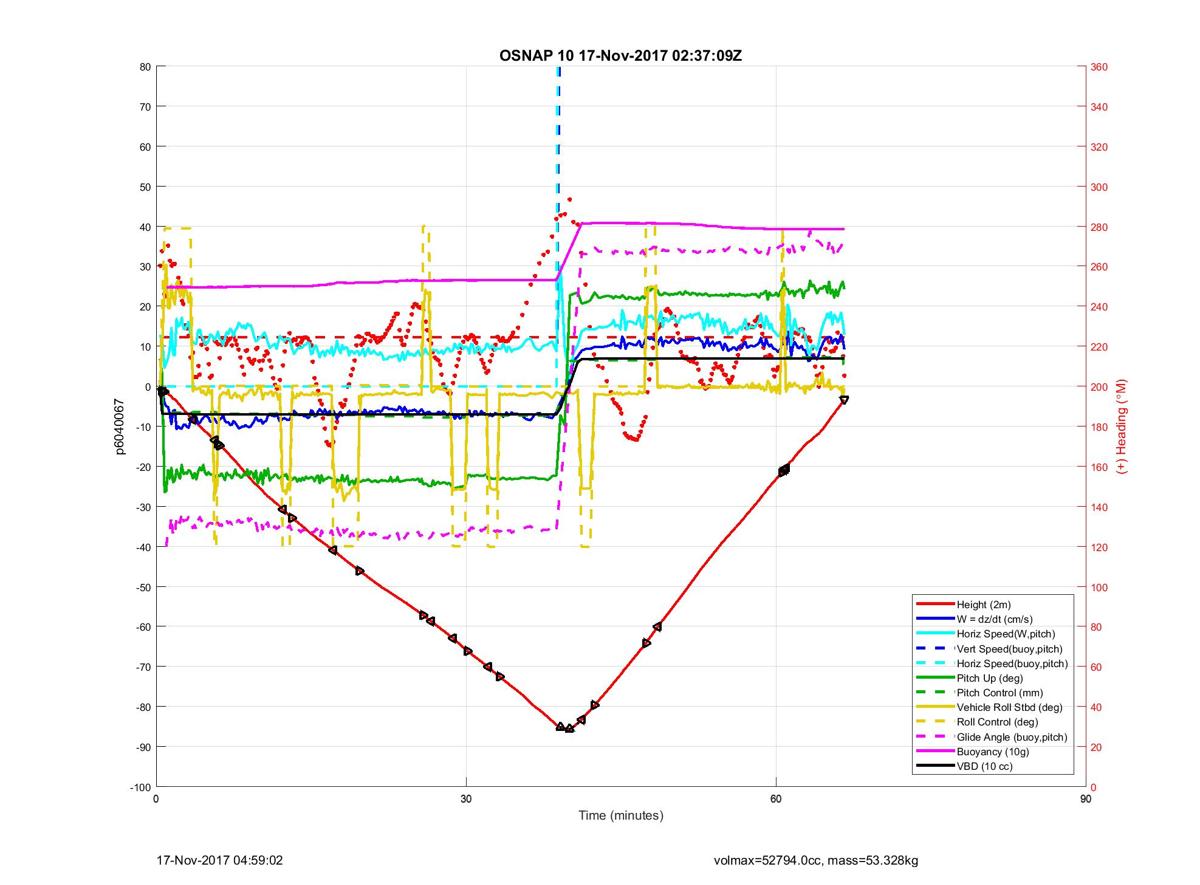Click the black line sample beside VBD (10 cc)
This screenshot has height=885, width=1200.
pyautogui.click(x=934, y=766)
